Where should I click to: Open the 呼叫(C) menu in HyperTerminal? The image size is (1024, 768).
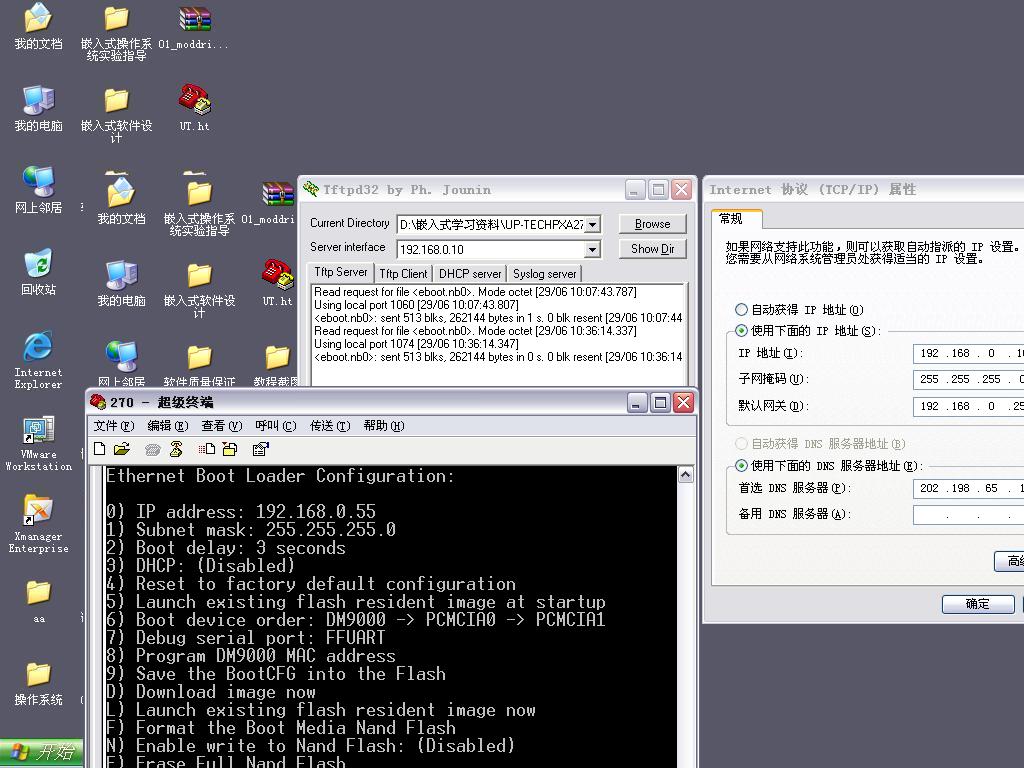pyautogui.click(x=276, y=426)
